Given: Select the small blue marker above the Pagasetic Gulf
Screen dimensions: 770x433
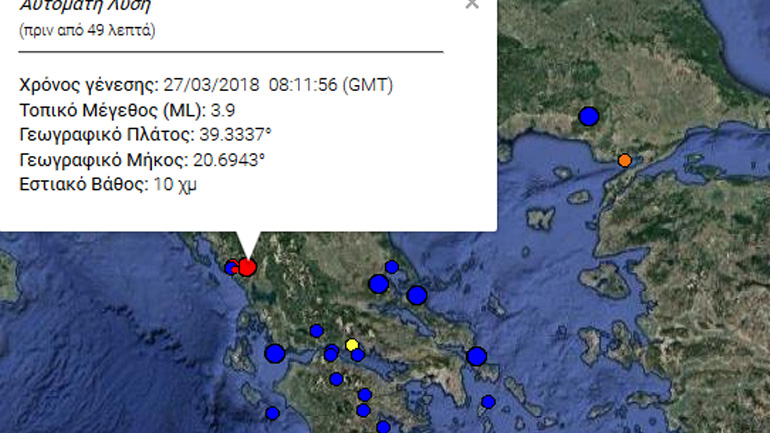Looking at the screenshot, I should point(391,267).
